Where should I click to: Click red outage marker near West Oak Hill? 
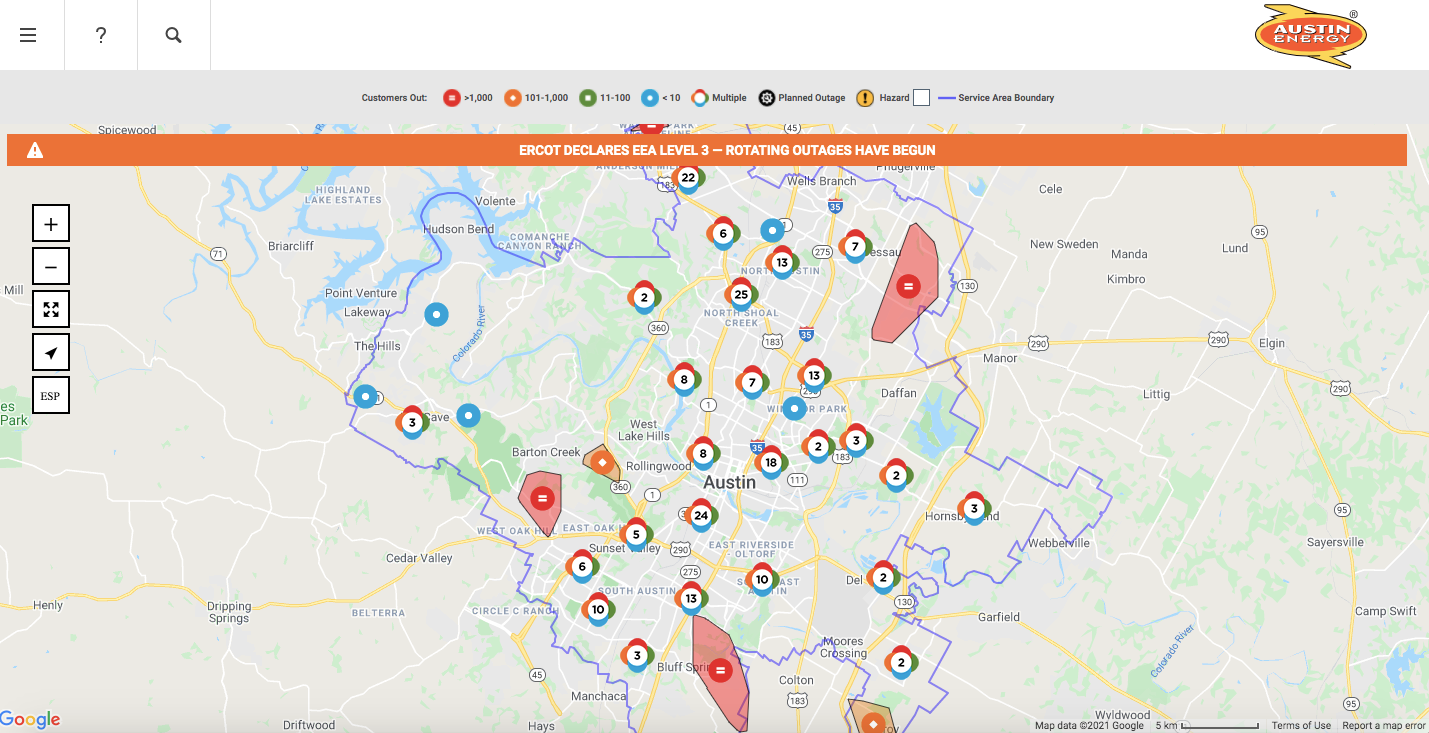pos(542,498)
